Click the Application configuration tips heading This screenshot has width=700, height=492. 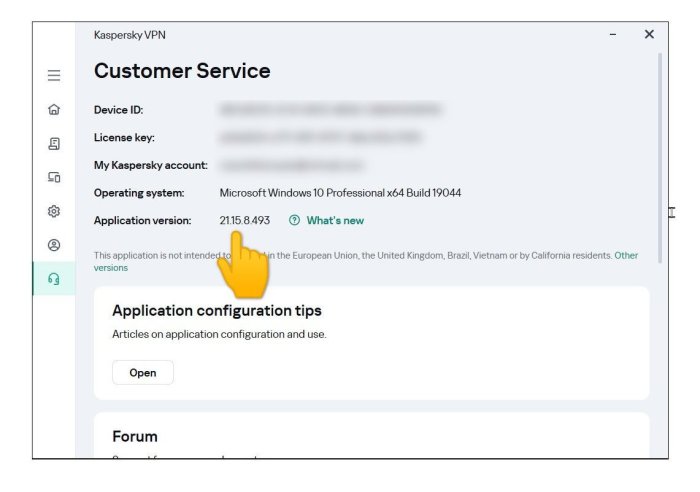pos(217,310)
